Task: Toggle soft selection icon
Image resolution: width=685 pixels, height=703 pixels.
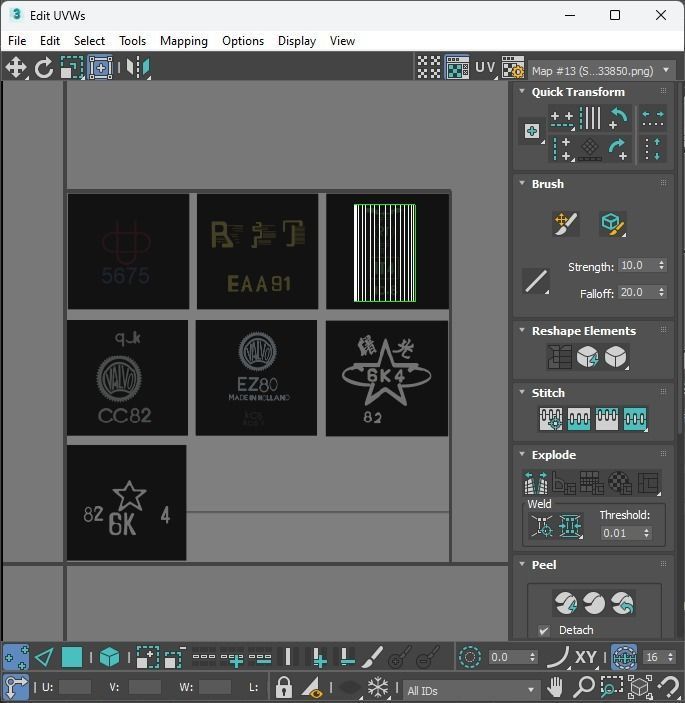Action: pos(470,657)
